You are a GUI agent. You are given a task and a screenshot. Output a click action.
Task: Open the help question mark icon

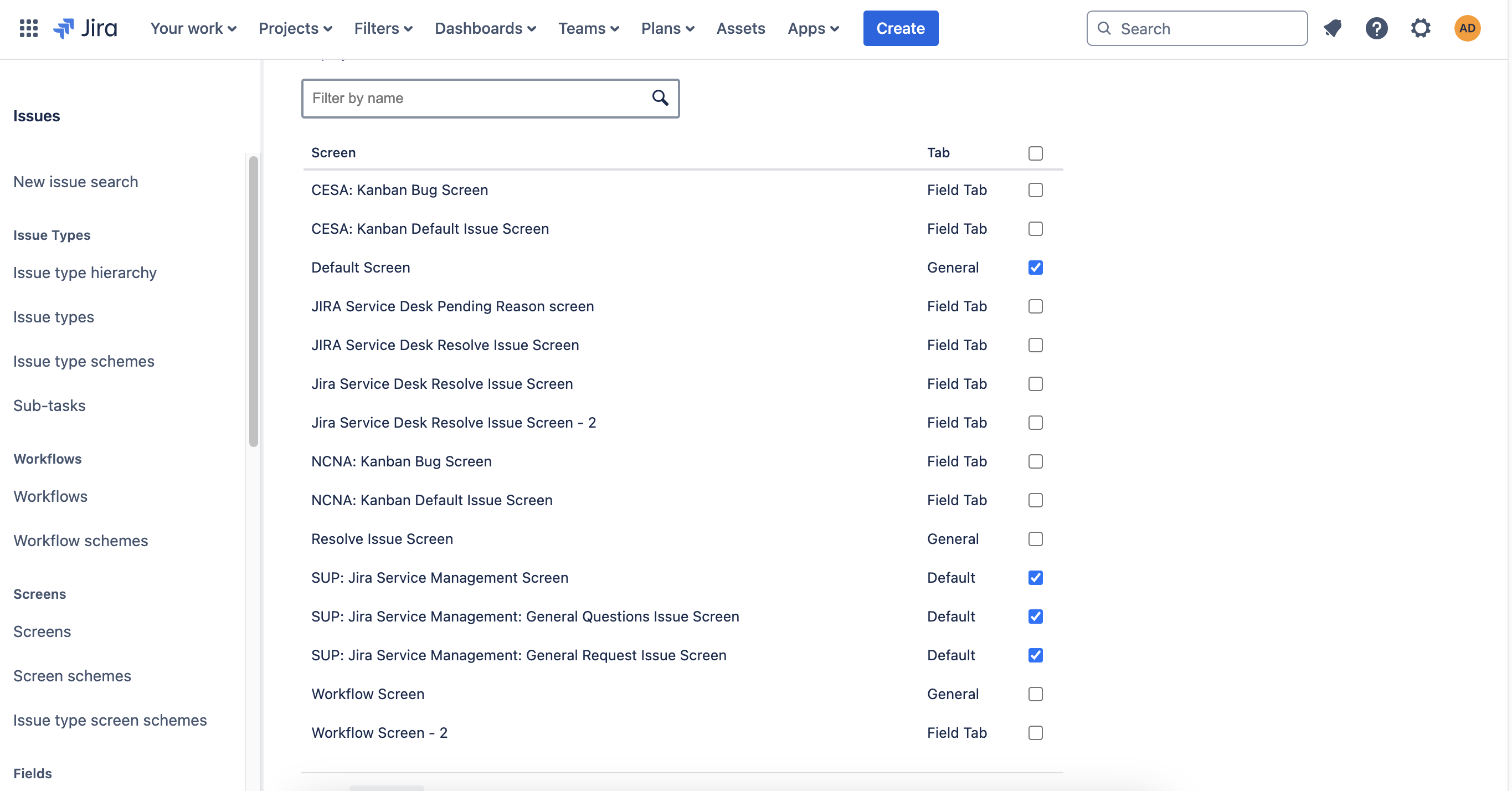1376,28
